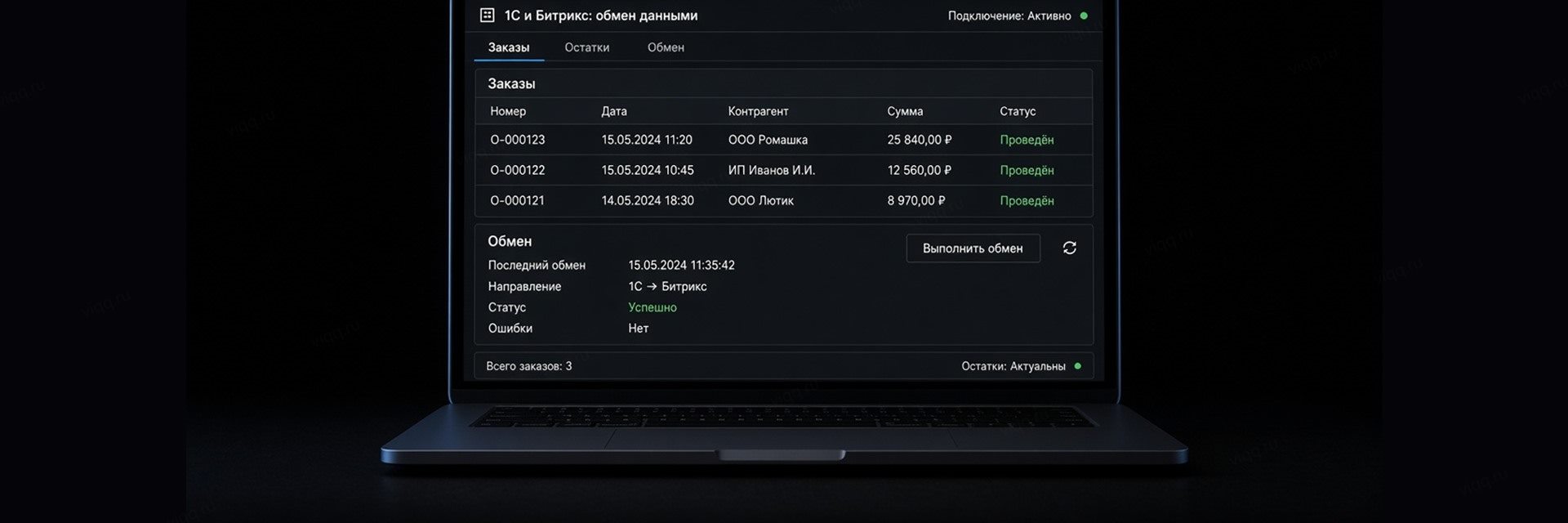Select the Статус column header
The image size is (1568, 523).
[1018, 111]
